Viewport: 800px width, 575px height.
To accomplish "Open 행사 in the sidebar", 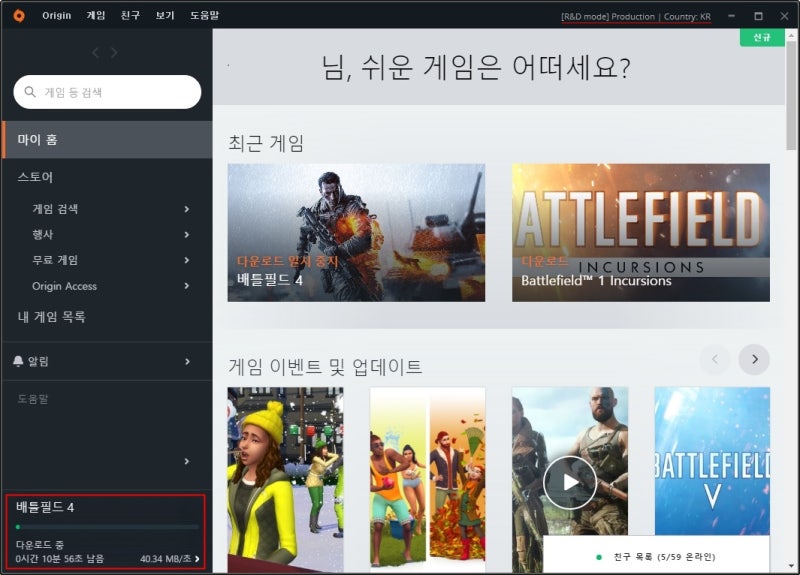I will point(43,235).
